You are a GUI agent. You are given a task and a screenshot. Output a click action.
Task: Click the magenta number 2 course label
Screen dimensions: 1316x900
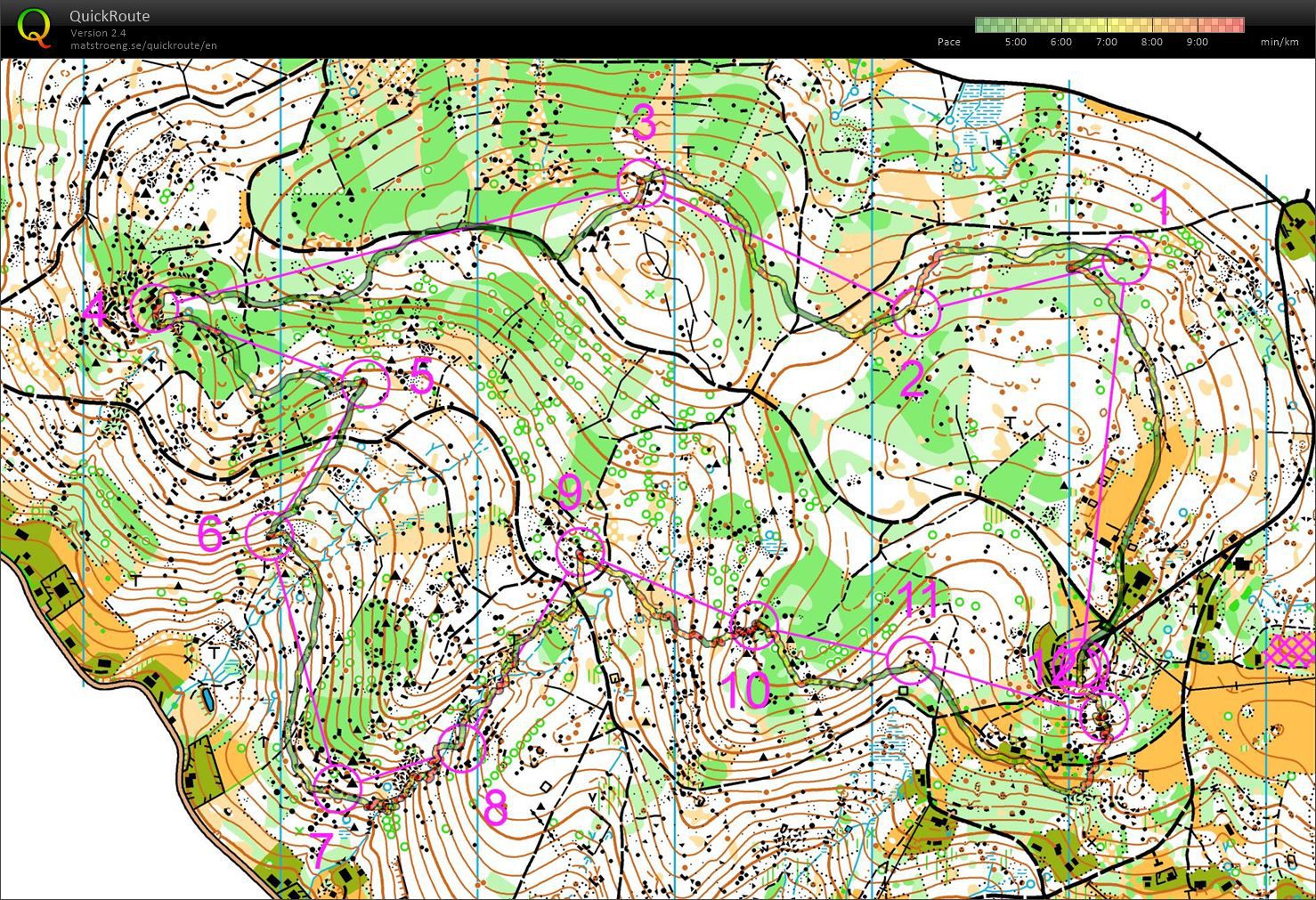pyautogui.click(x=913, y=381)
